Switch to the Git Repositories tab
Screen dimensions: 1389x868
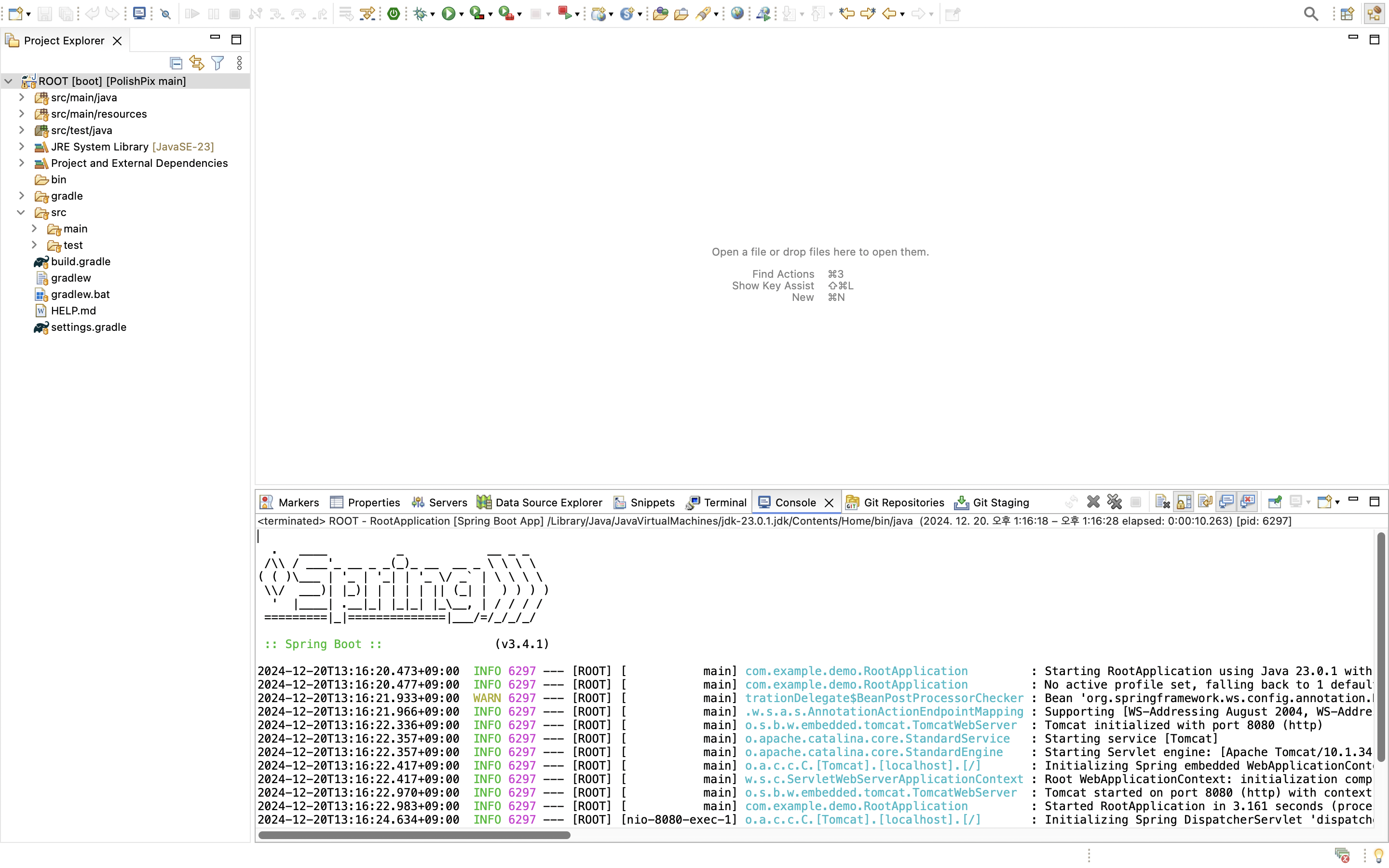click(x=895, y=502)
